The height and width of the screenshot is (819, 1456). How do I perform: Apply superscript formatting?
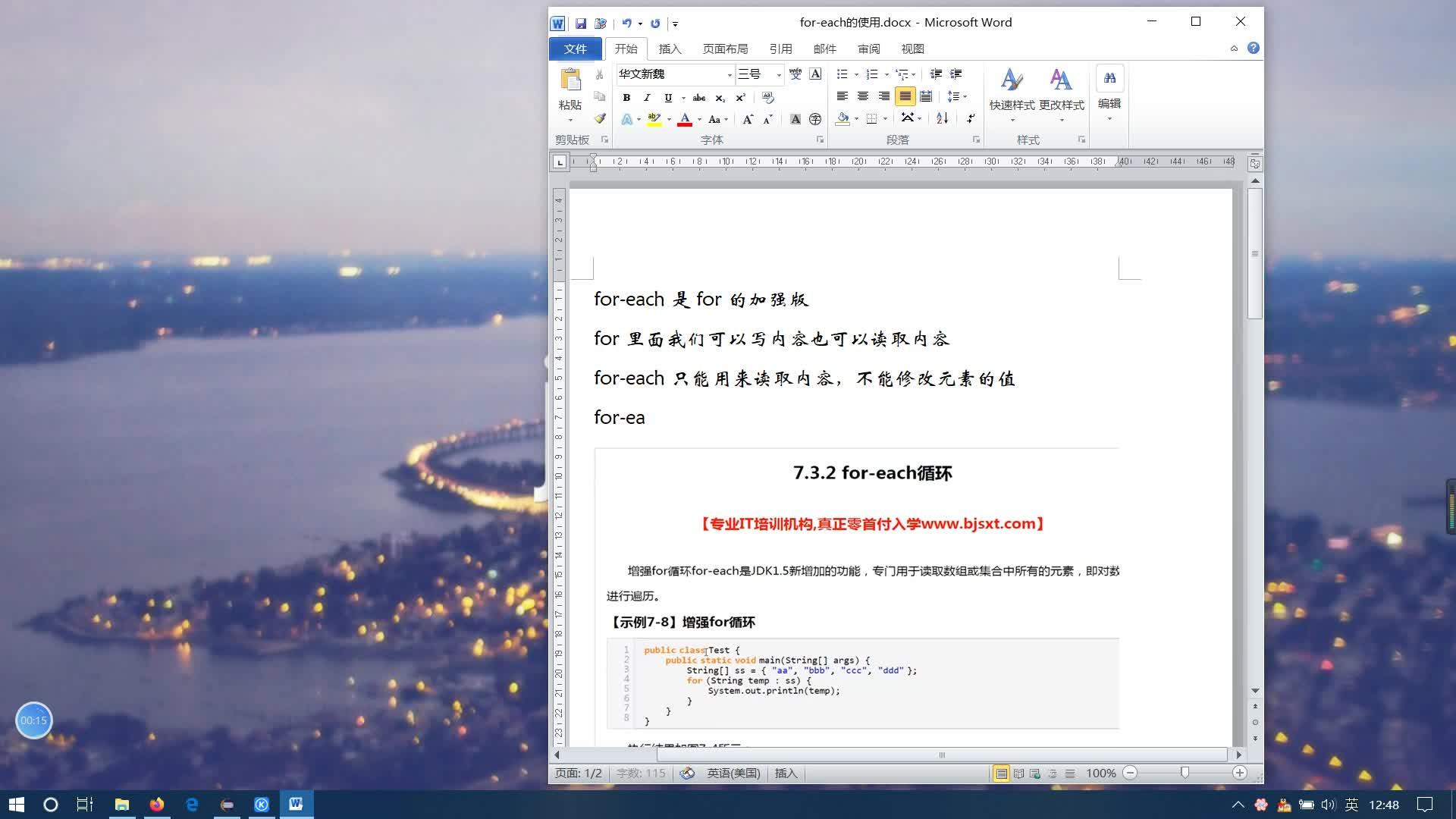pyautogui.click(x=741, y=97)
